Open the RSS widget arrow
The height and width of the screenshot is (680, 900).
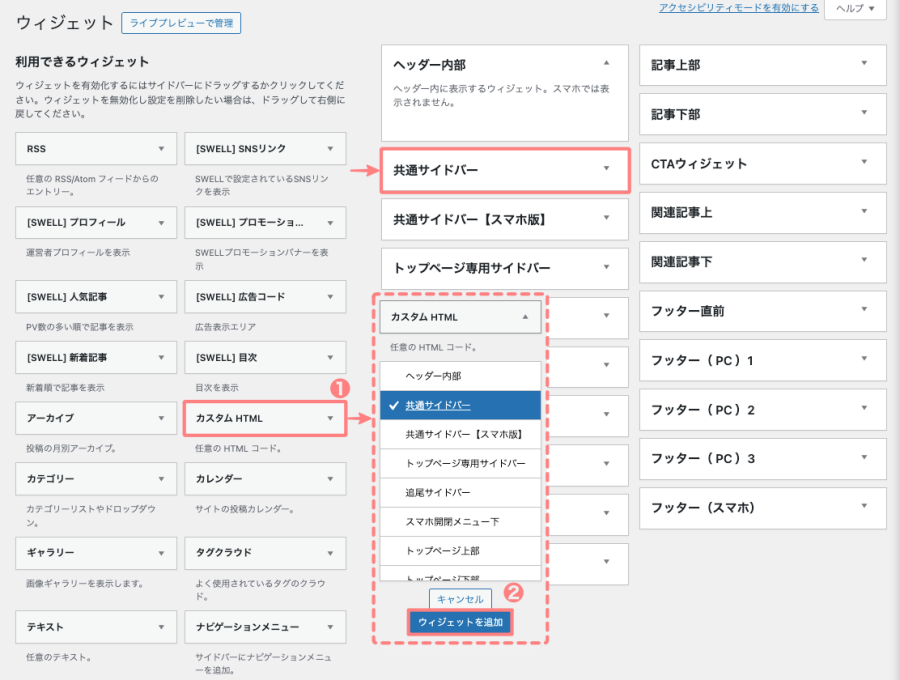click(x=160, y=149)
